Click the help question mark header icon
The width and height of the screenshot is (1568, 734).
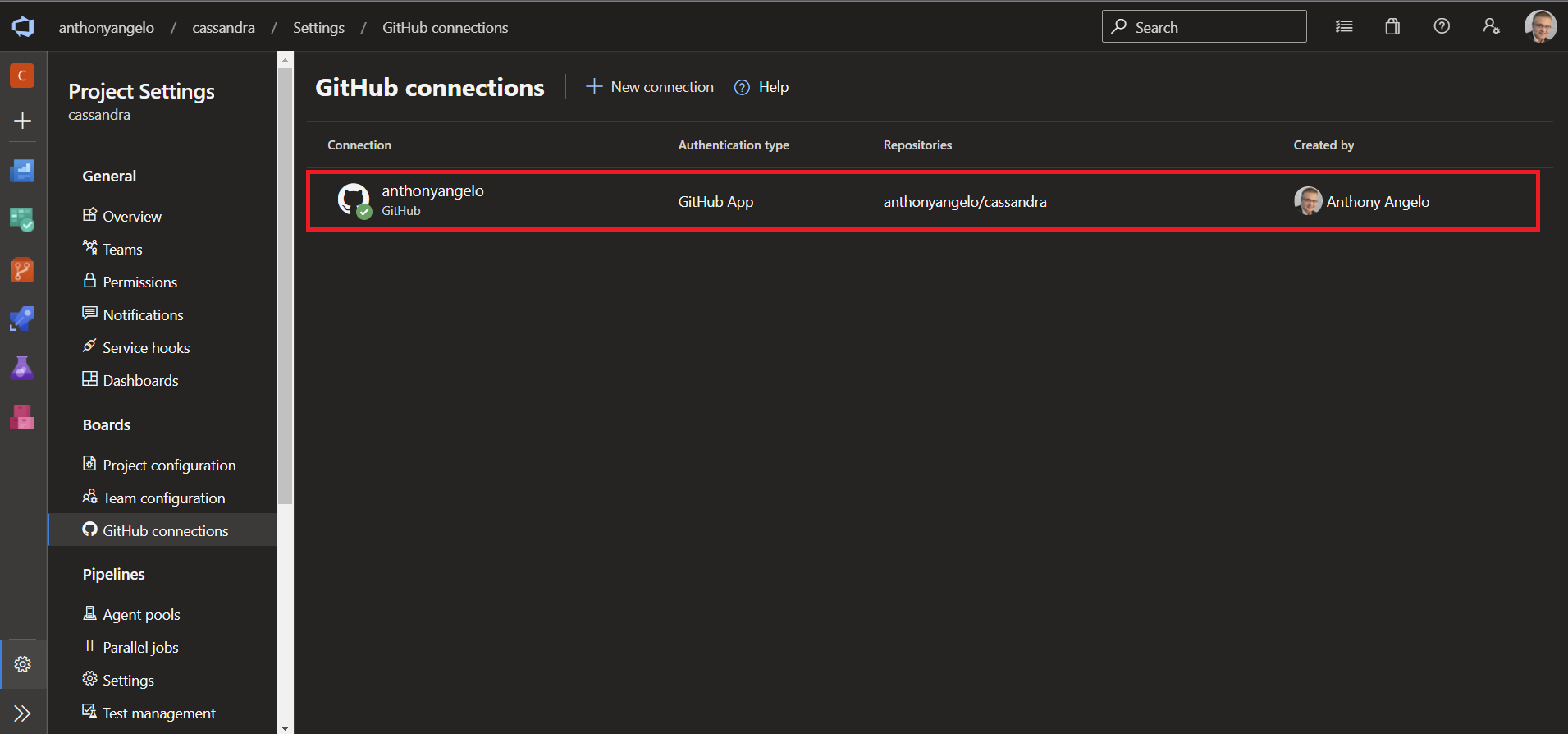1442,26
